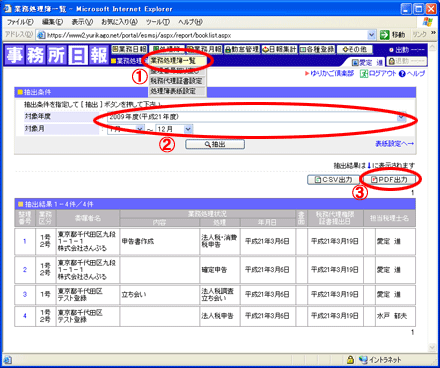Open the ツール(T) menu
This screenshot has height=368, width=440.
click(x=158, y=22)
